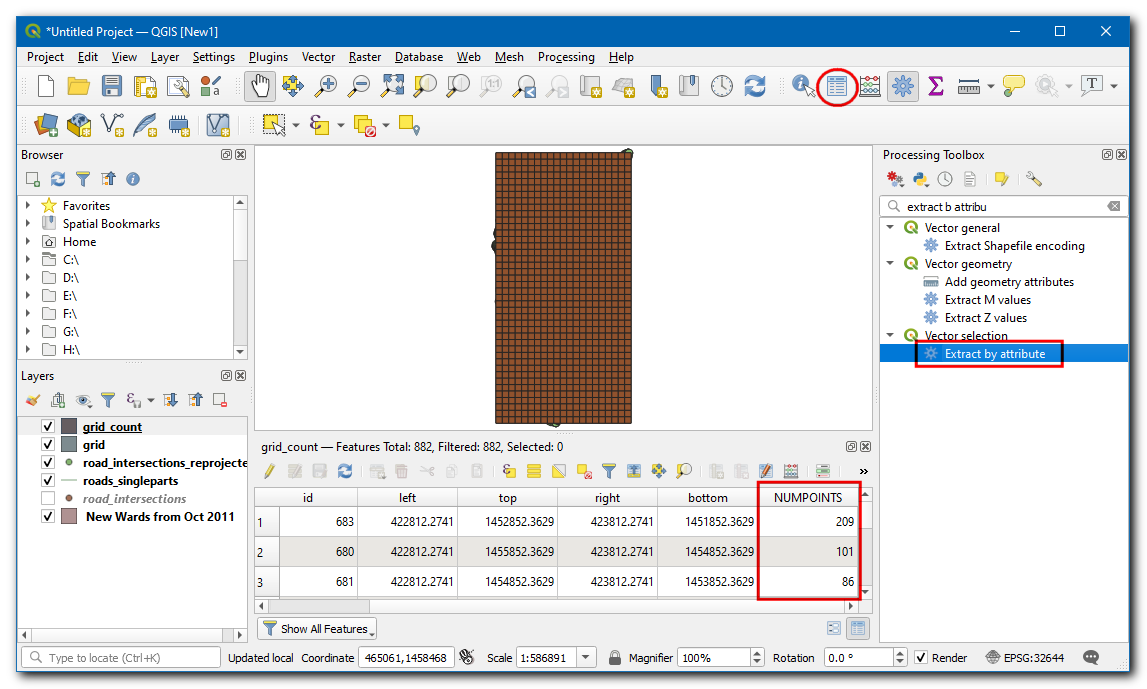This screenshot has height=689, width=1147.
Task: Toggle the Render checkbox in status bar
Action: point(921,658)
